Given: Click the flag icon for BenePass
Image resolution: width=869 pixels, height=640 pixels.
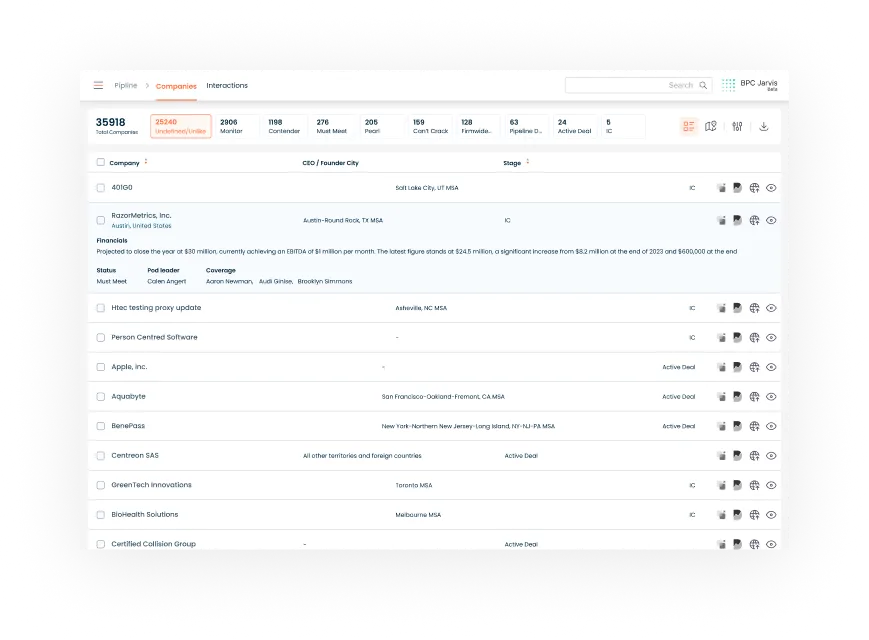Looking at the screenshot, I should pyautogui.click(x=738, y=426).
